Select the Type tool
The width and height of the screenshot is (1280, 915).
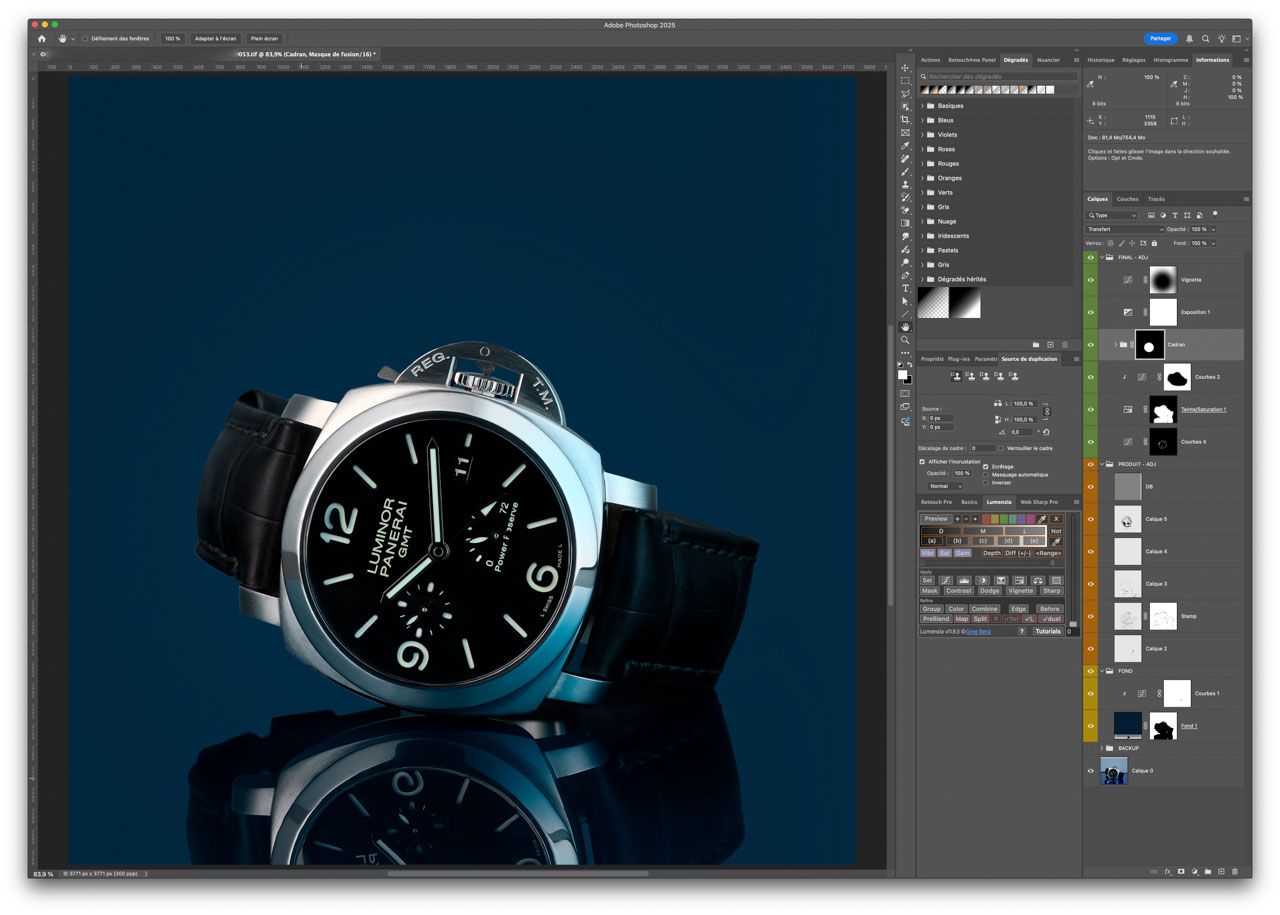(x=905, y=288)
